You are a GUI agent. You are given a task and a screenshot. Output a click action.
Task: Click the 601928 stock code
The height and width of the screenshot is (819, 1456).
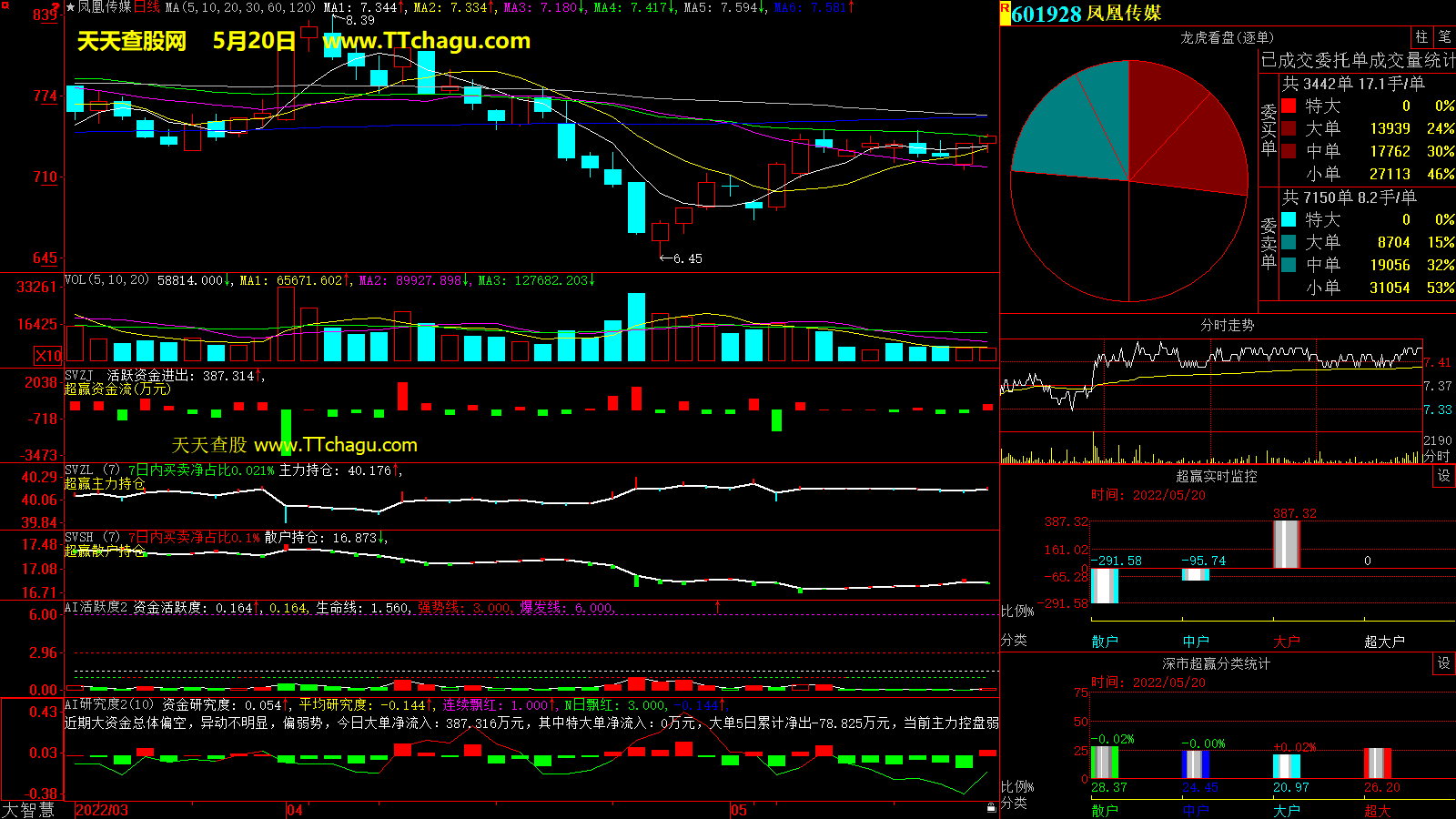tap(1046, 14)
